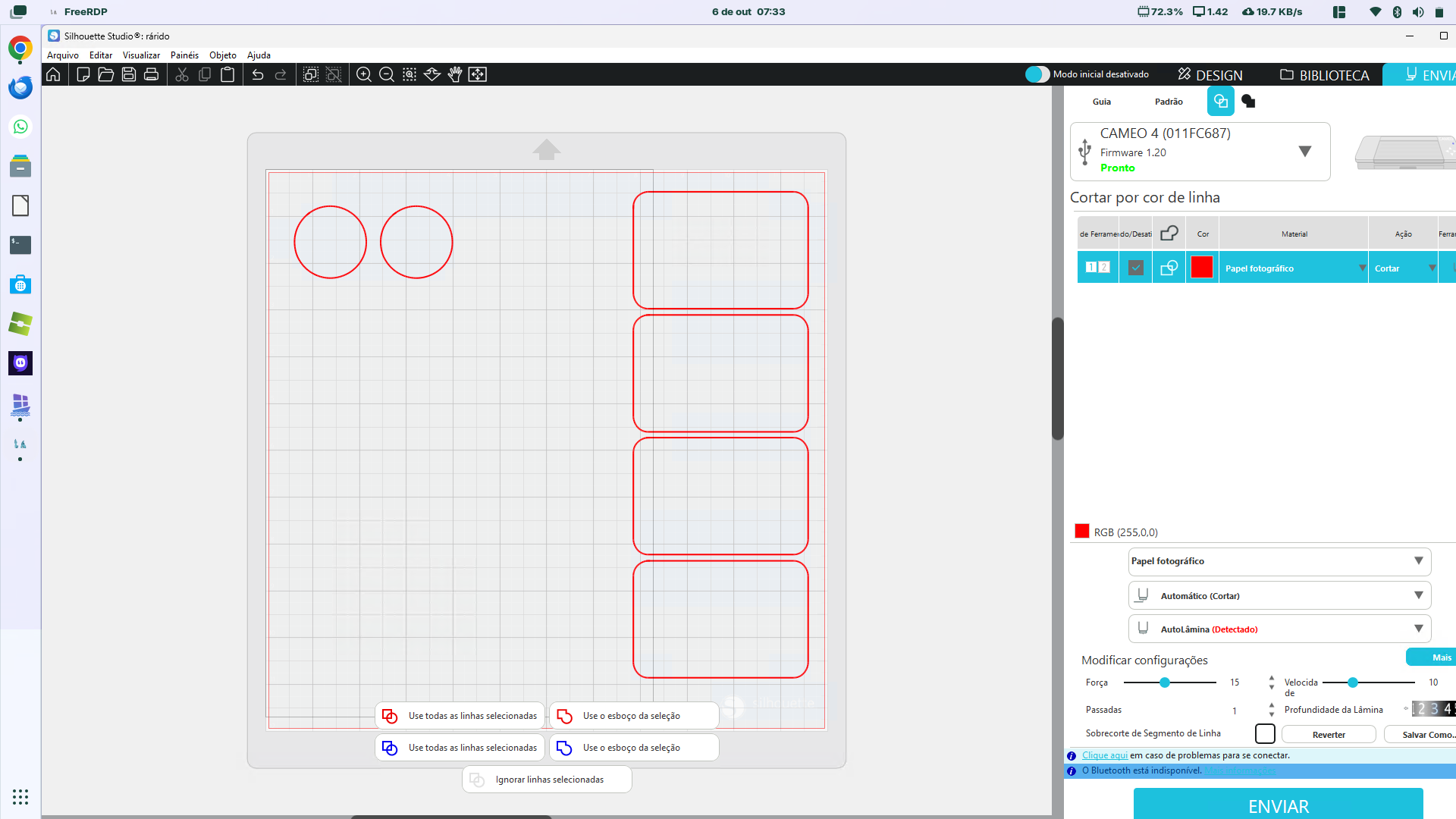
Task: Zoom in using the magnifier plus icon
Action: [x=364, y=74]
